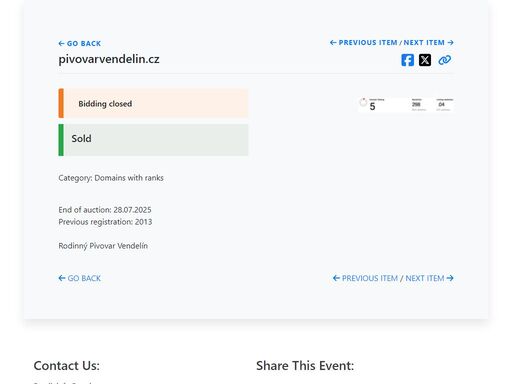Click the left arrow before bottom PREVIOUS ITEM
This screenshot has height=384, width=512.
click(x=336, y=278)
